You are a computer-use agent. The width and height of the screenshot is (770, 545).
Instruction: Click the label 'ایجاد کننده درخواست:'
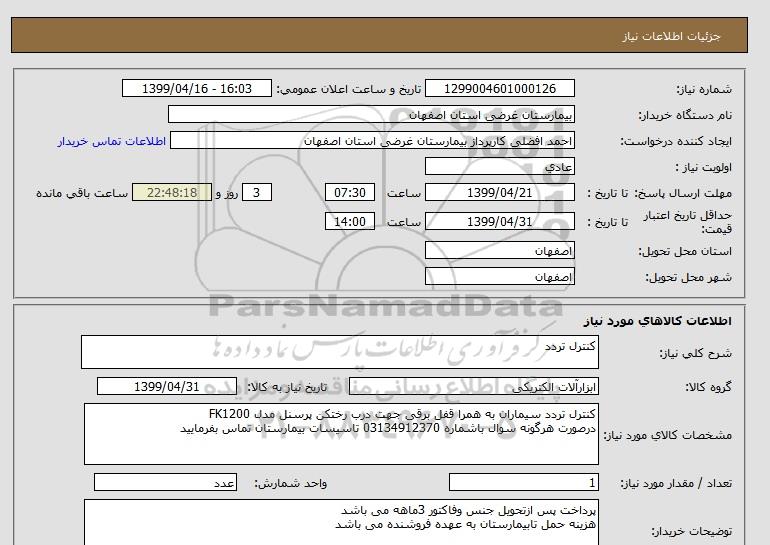coord(676,141)
